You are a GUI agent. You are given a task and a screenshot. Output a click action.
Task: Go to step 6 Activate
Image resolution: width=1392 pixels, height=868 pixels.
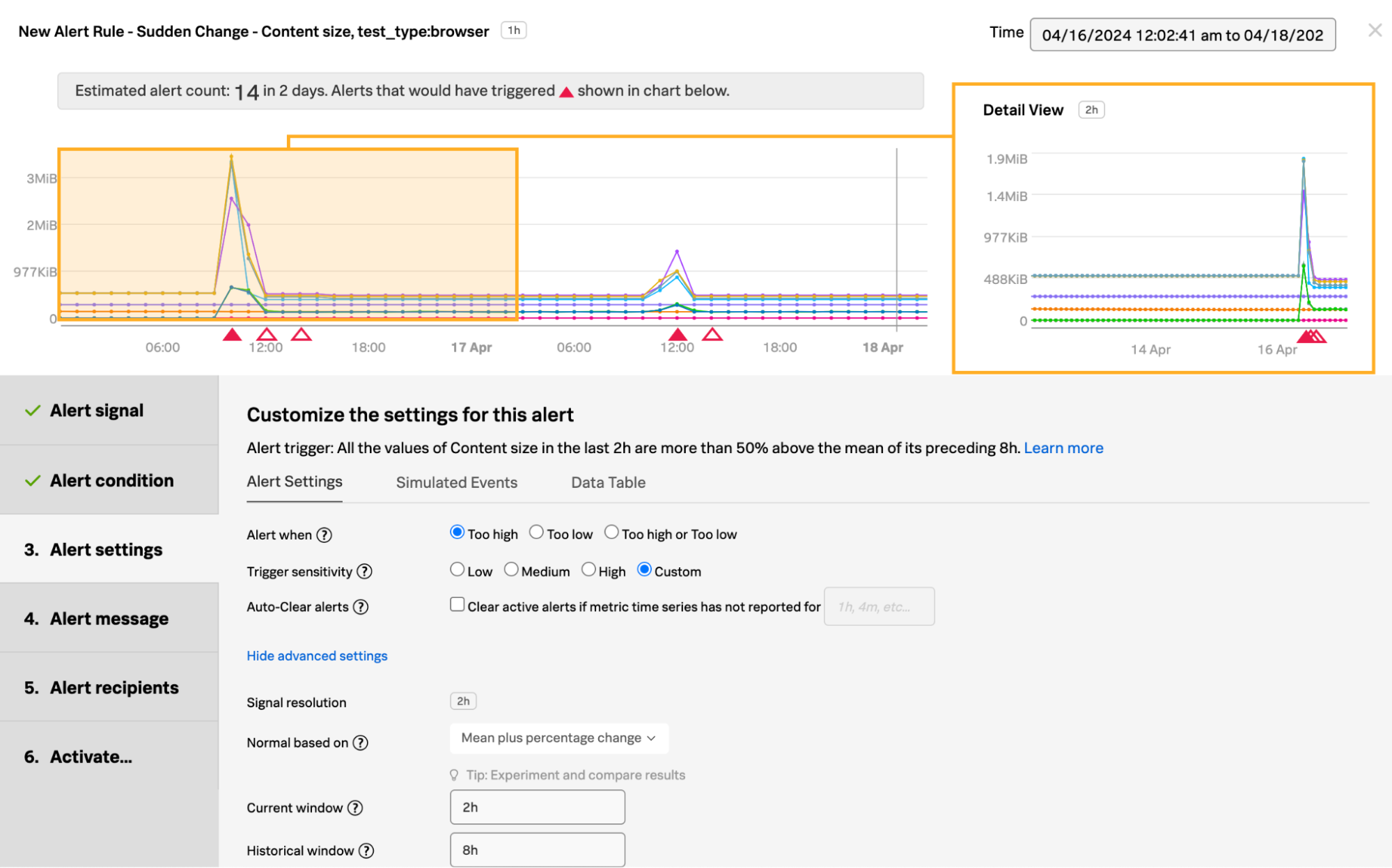[109, 757]
